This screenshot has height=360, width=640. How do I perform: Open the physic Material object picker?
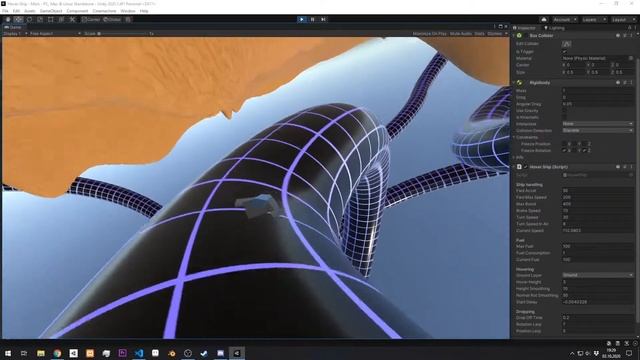(x=631, y=58)
